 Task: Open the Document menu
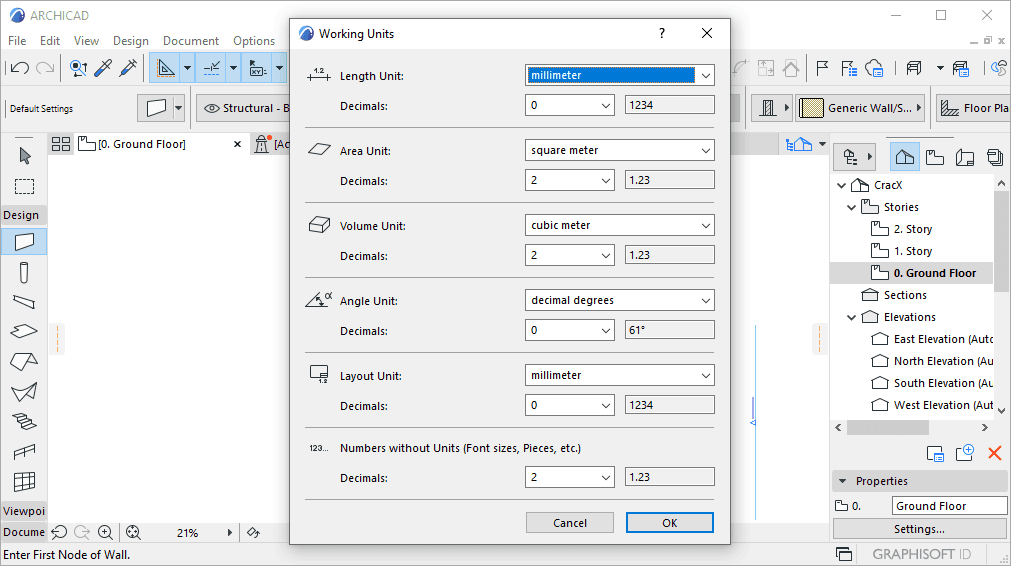(x=191, y=41)
